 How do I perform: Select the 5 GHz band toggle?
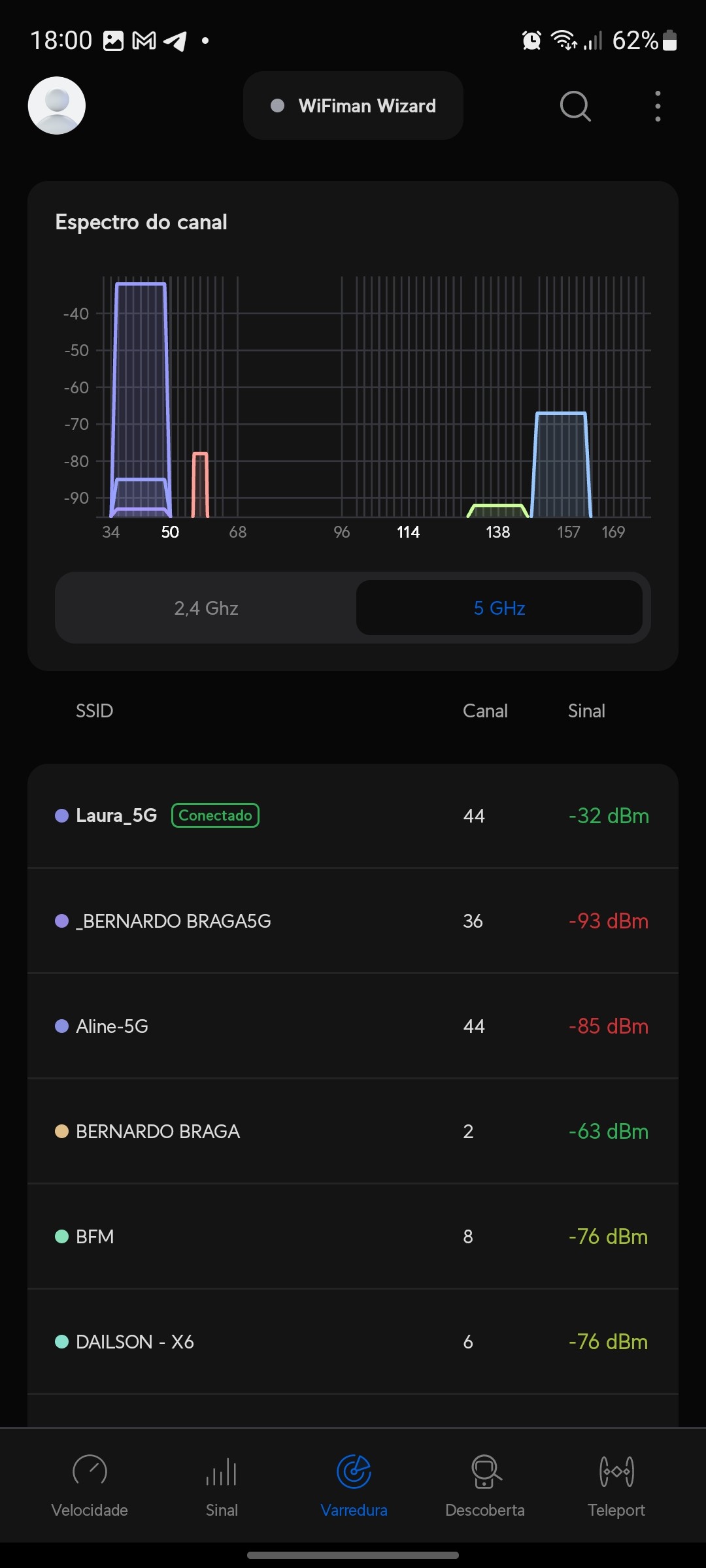click(499, 608)
